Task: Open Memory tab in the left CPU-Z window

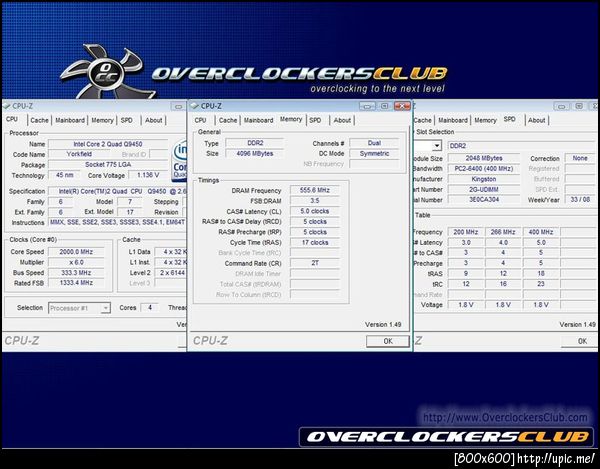Action: [x=102, y=120]
